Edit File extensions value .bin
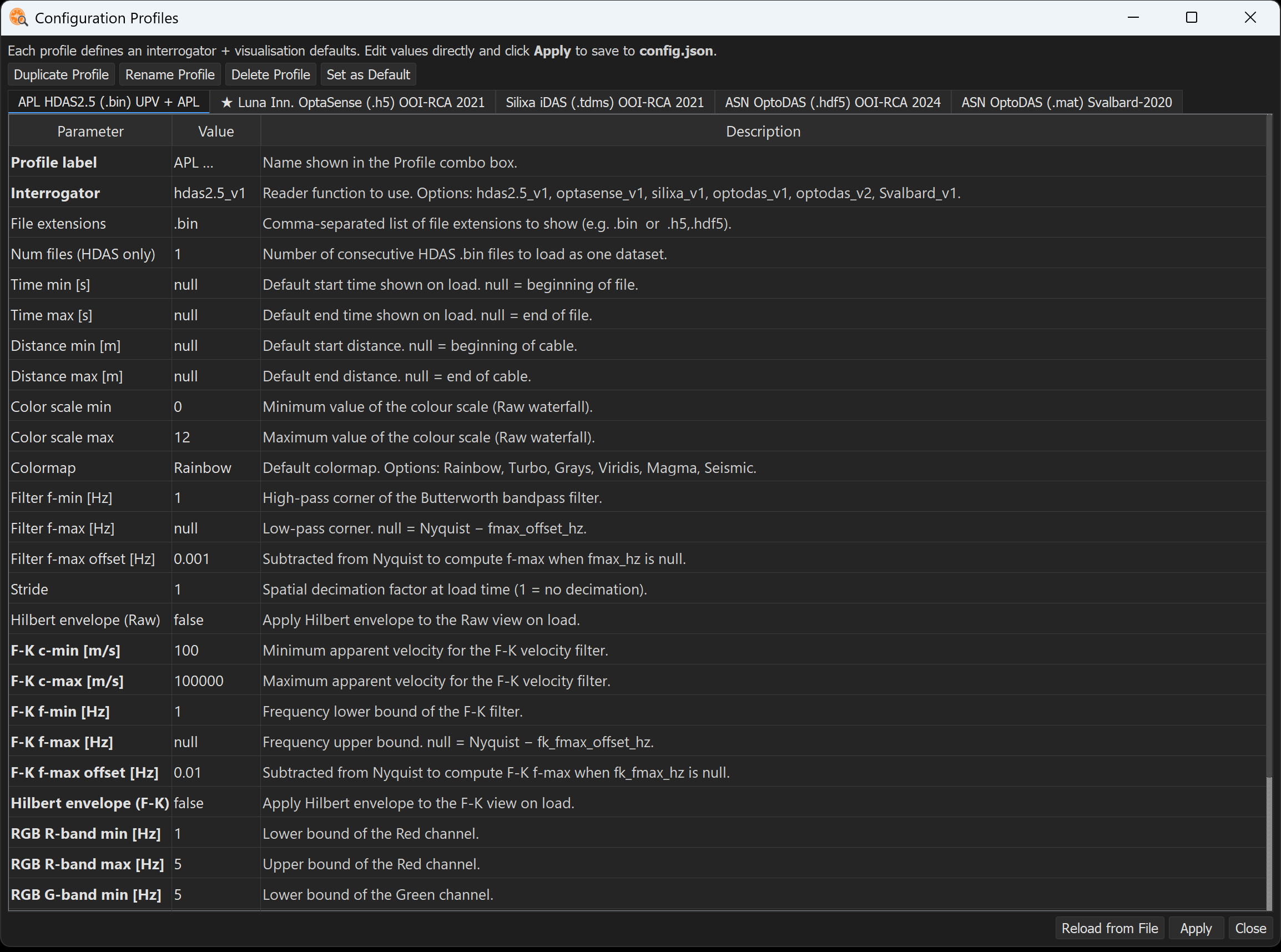This screenshot has height=952, width=1281. pyautogui.click(x=216, y=224)
